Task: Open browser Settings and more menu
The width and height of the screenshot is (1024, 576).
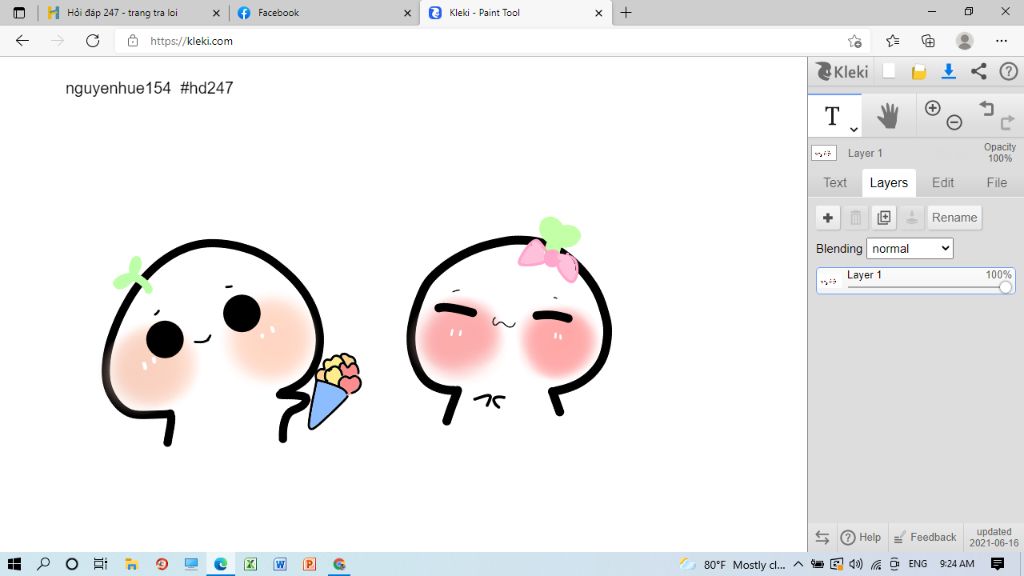Action: click(1001, 41)
